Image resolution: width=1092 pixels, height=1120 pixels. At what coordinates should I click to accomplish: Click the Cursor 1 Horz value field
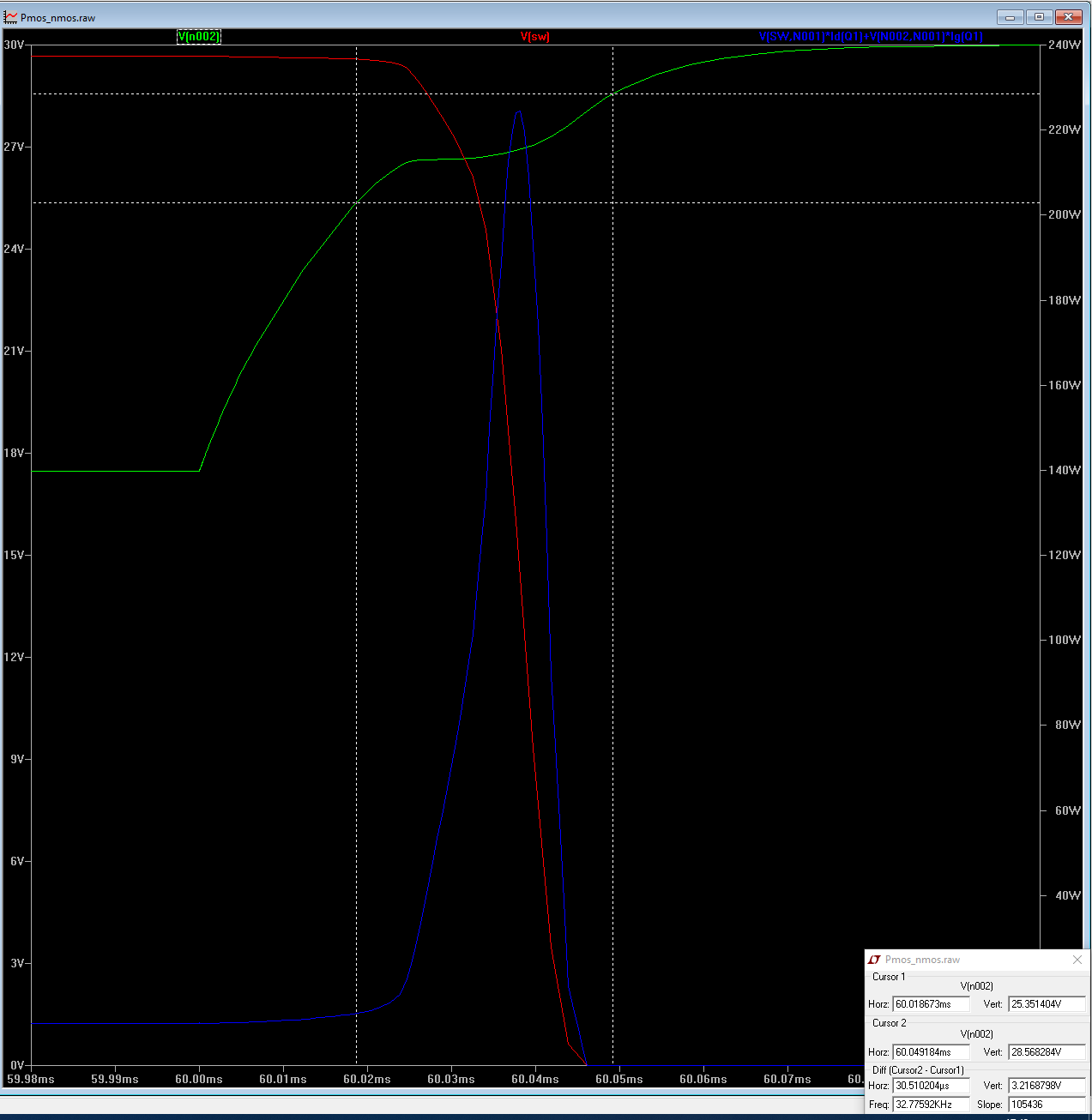coord(931,1004)
